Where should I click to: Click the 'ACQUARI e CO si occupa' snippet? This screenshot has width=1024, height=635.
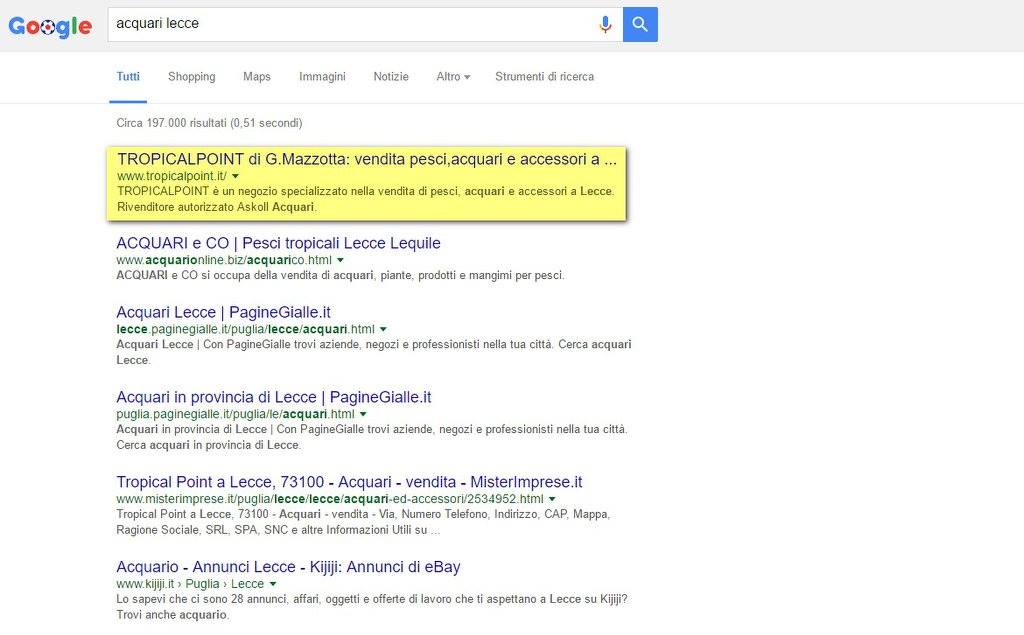pyautogui.click(x=340, y=275)
